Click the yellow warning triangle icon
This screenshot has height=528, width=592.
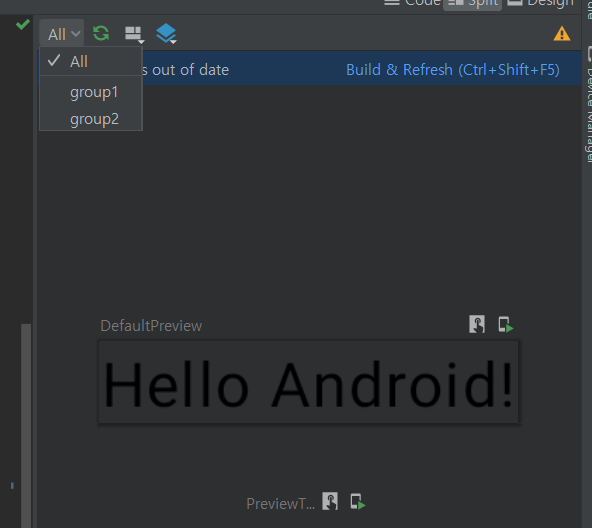(x=562, y=34)
